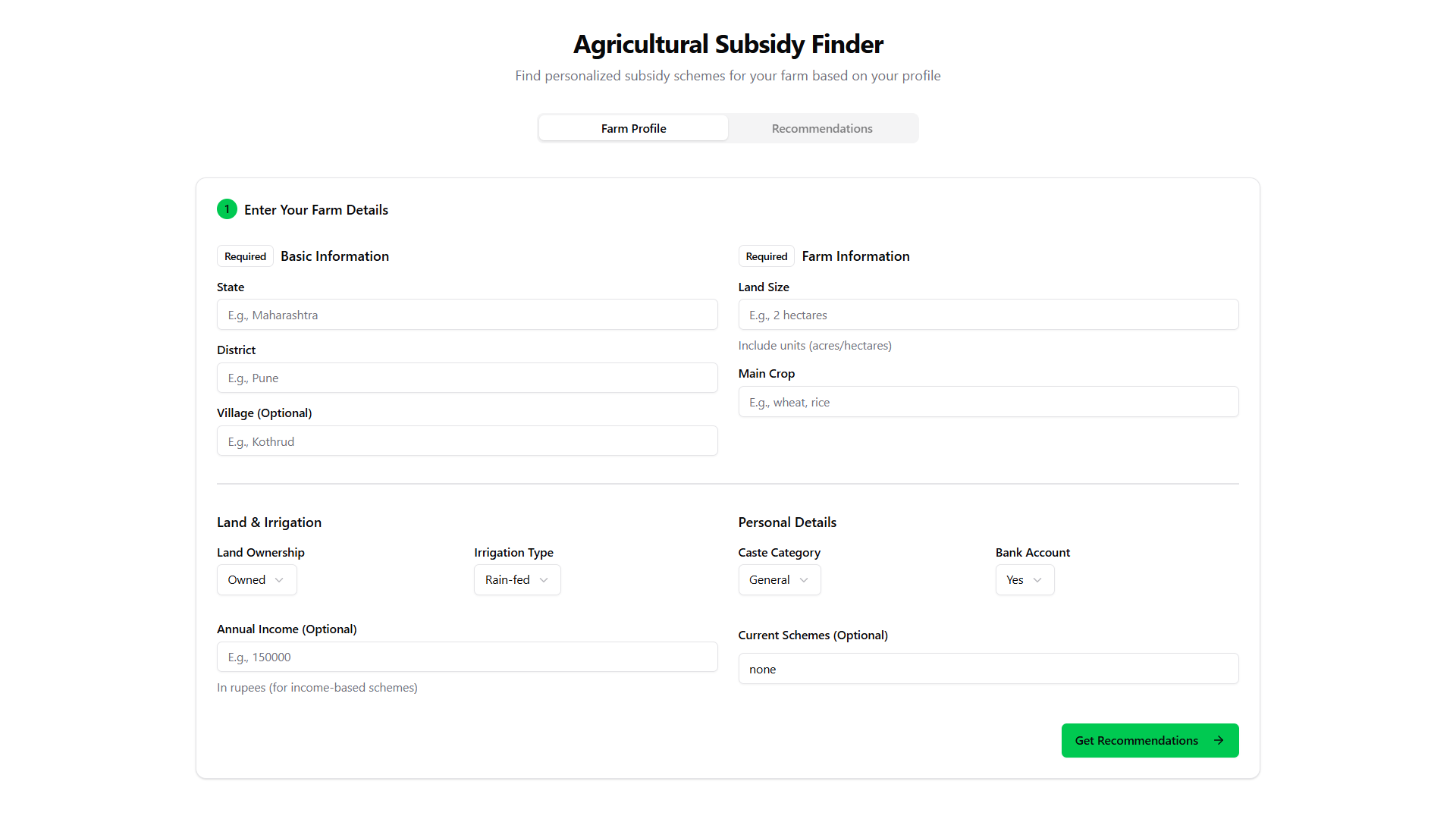Click the chevron on the Rain-fed dropdown
The image size is (1456, 819).
pos(544,579)
